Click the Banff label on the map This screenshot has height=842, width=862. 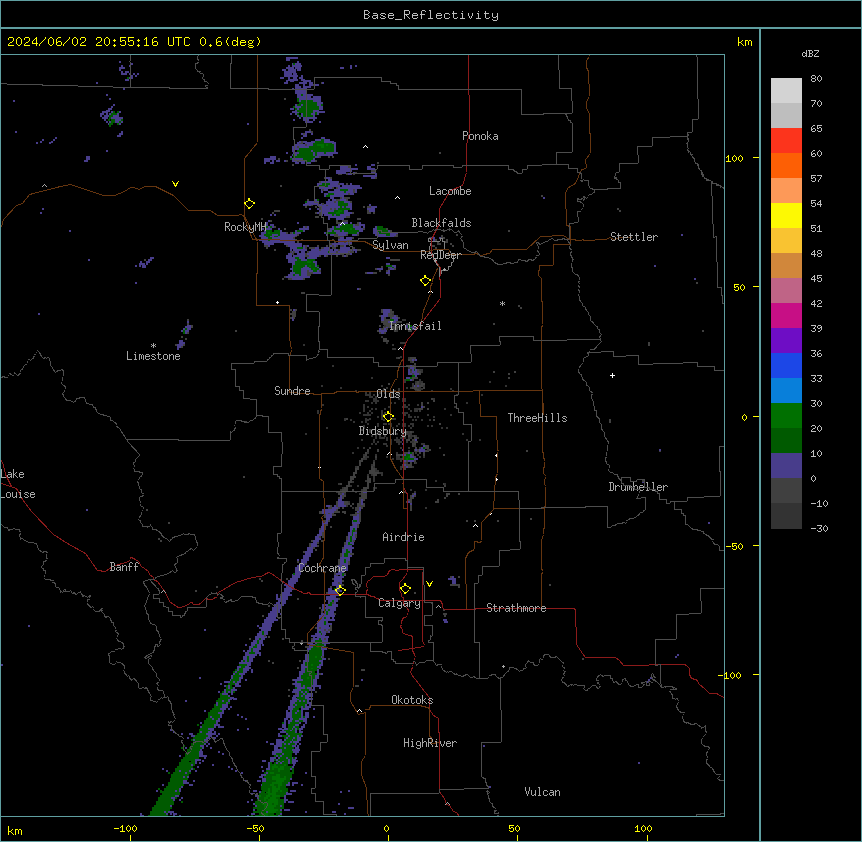pos(124,567)
